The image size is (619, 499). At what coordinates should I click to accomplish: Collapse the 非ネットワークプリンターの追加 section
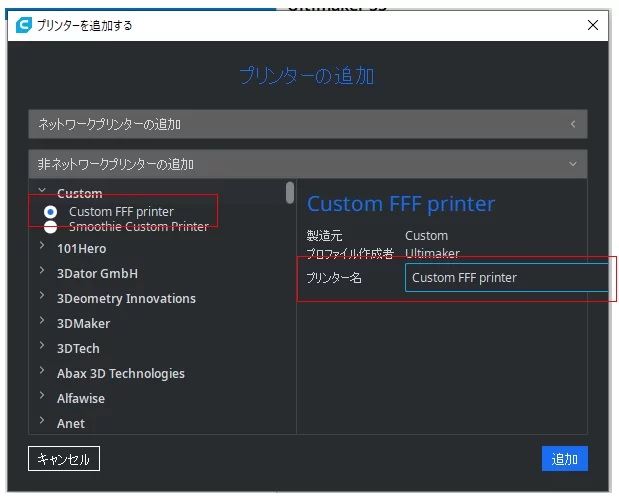[308, 164]
